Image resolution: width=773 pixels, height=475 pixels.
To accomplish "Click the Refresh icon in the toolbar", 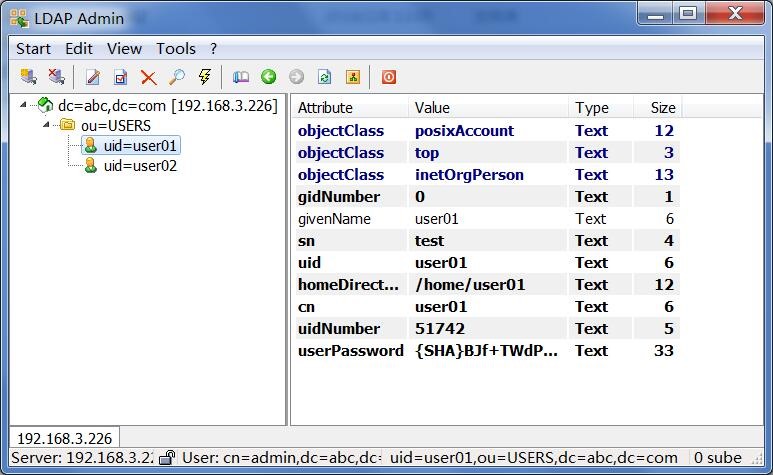I will click(x=324, y=77).
